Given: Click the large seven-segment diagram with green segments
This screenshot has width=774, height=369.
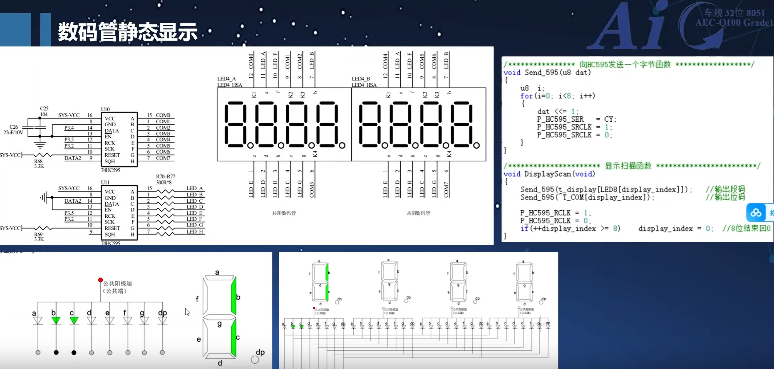Looking at the screenshot, I should (220, 317).
